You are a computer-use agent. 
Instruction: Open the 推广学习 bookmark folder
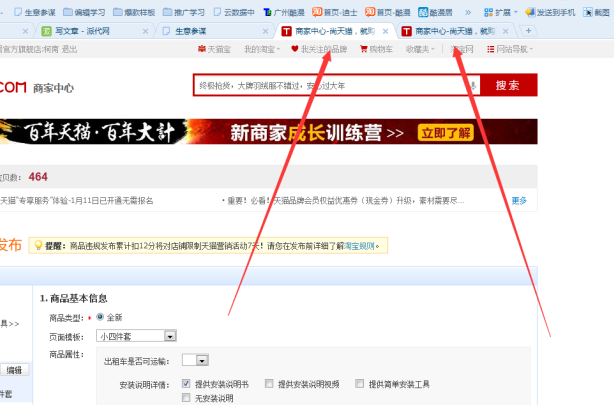tap(184, 13)
